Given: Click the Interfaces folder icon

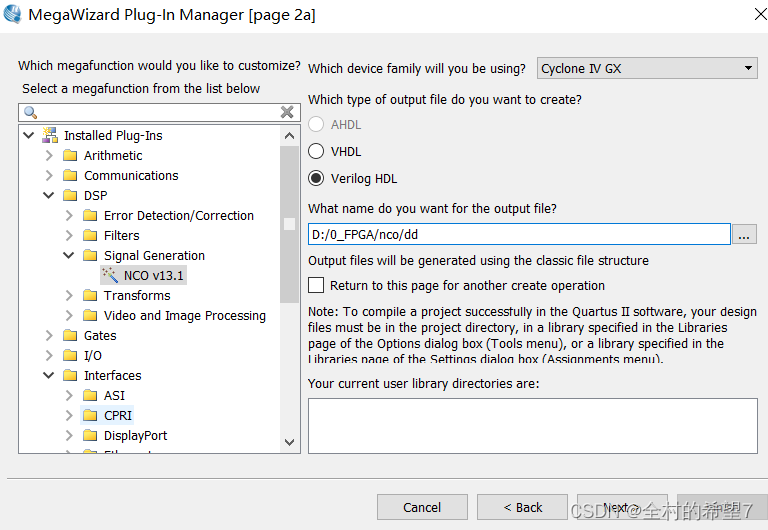Looking at the screenshot, I should tap(70, 376).
